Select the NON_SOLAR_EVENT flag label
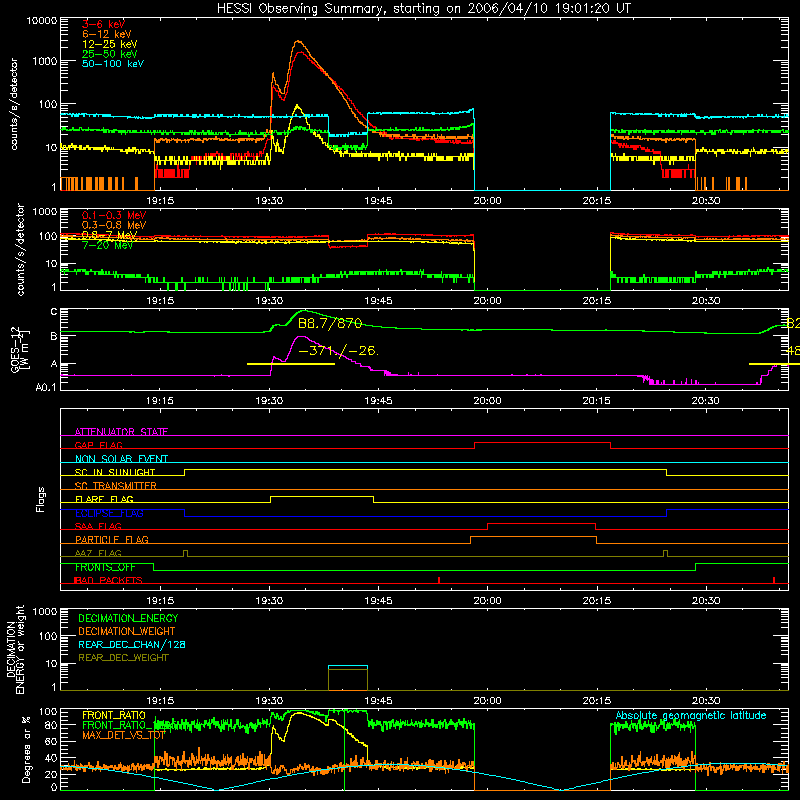 [121, 459]
